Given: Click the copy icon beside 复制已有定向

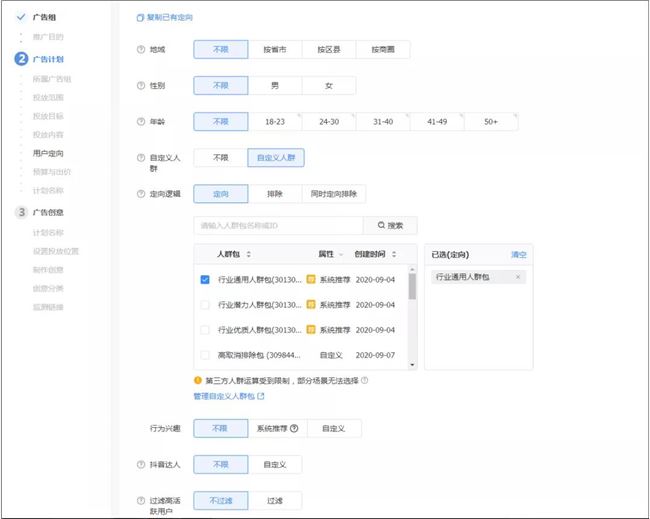Looking at the screenshot, I should (x=139, y=18).
